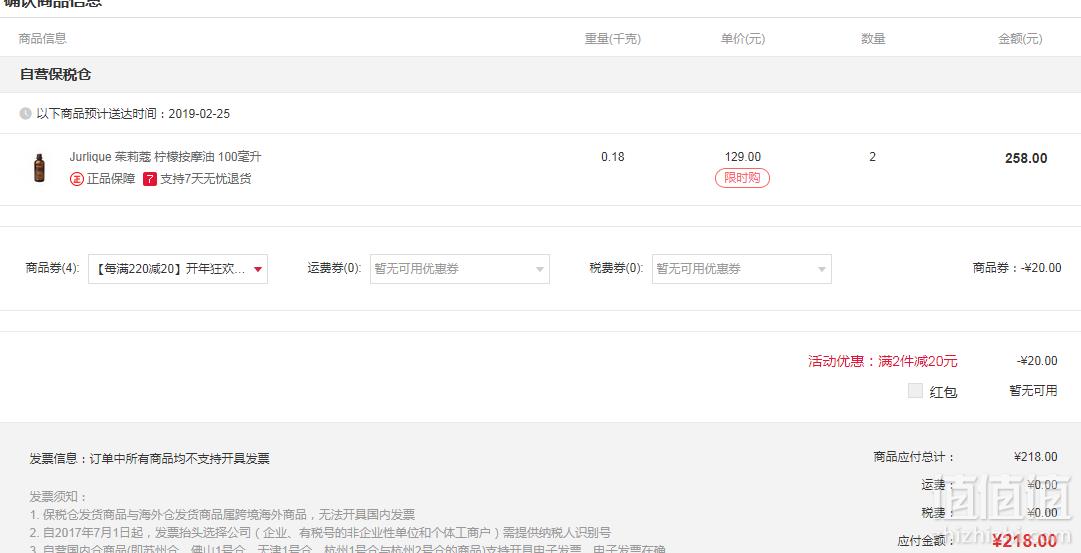Open the 运费券 shipping coupon dropdown
Screen dimensions: 1081x553
pos(460,269)
